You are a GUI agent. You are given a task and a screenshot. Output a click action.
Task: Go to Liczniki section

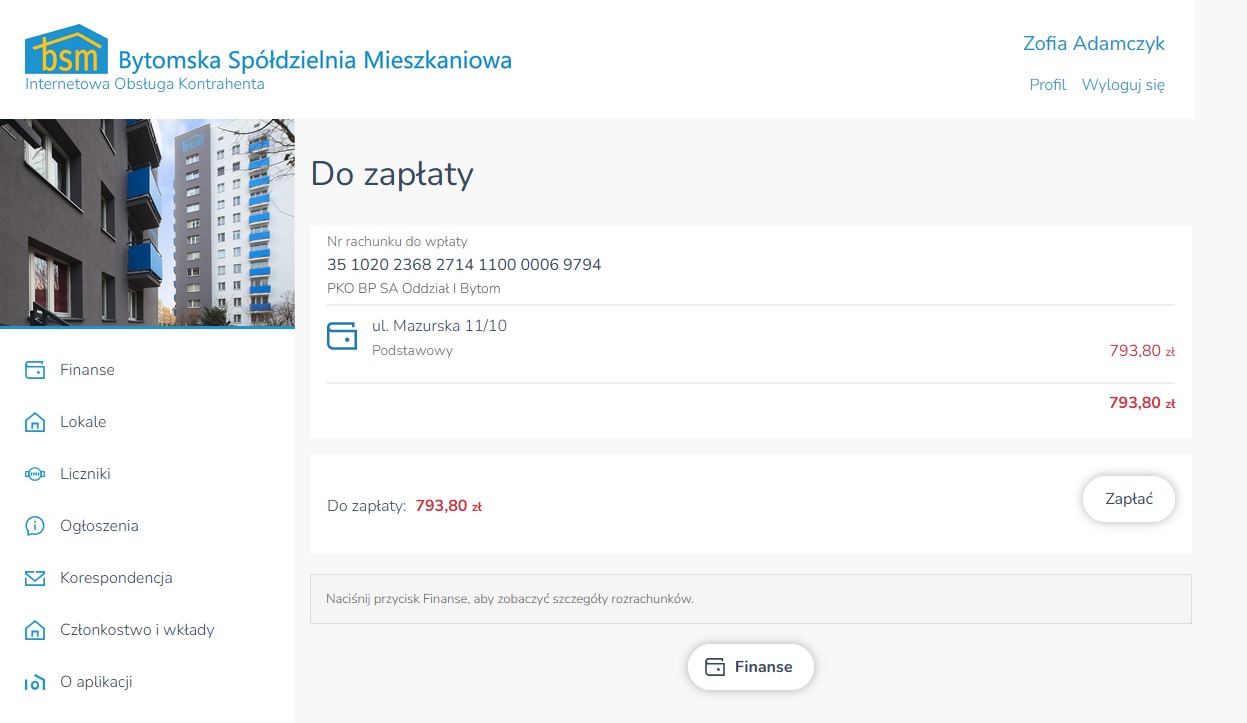pos(85,474)
